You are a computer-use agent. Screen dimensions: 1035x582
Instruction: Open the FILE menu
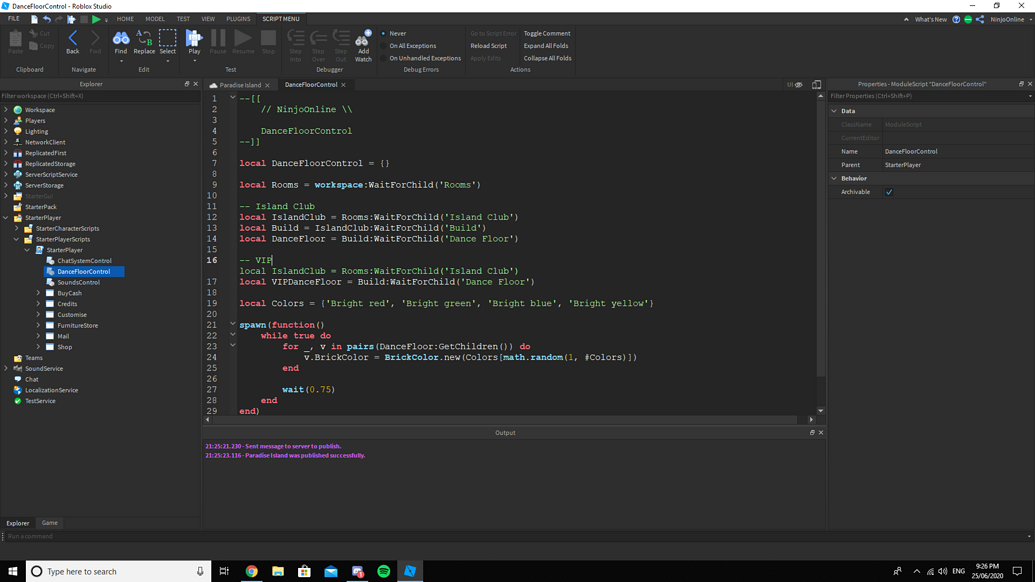click(x=13, y=19)
